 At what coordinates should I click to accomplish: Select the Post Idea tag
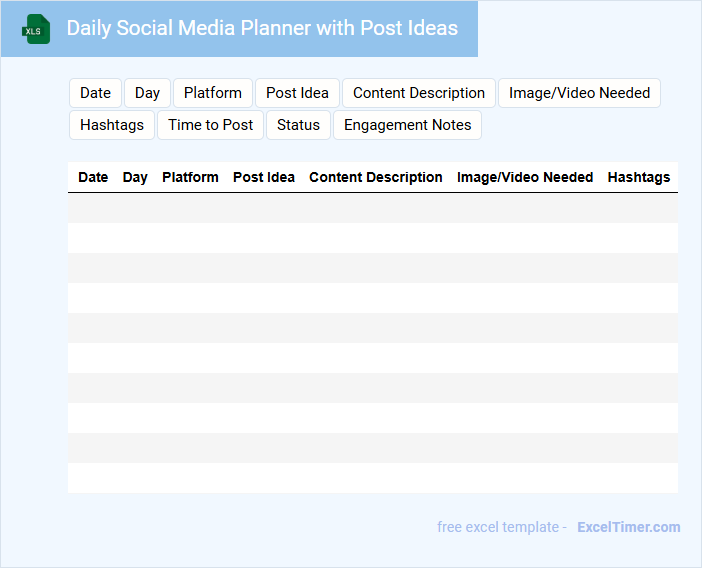297,93
